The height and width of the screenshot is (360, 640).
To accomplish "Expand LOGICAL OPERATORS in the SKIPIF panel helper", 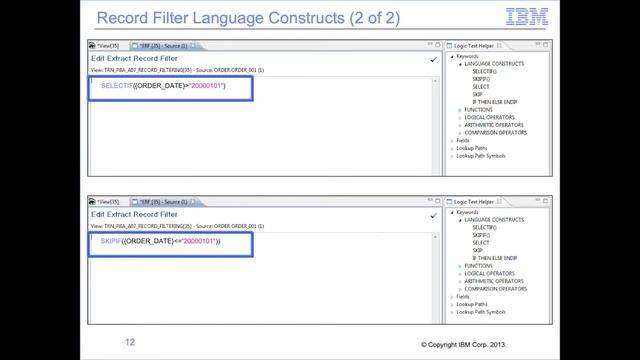I will pos(460,274).
